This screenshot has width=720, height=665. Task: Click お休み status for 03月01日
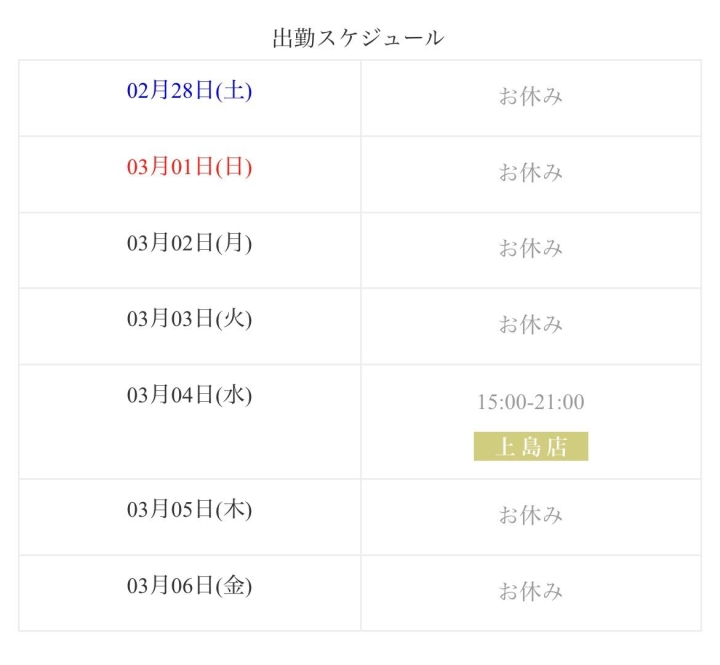[x=530, y=173]
